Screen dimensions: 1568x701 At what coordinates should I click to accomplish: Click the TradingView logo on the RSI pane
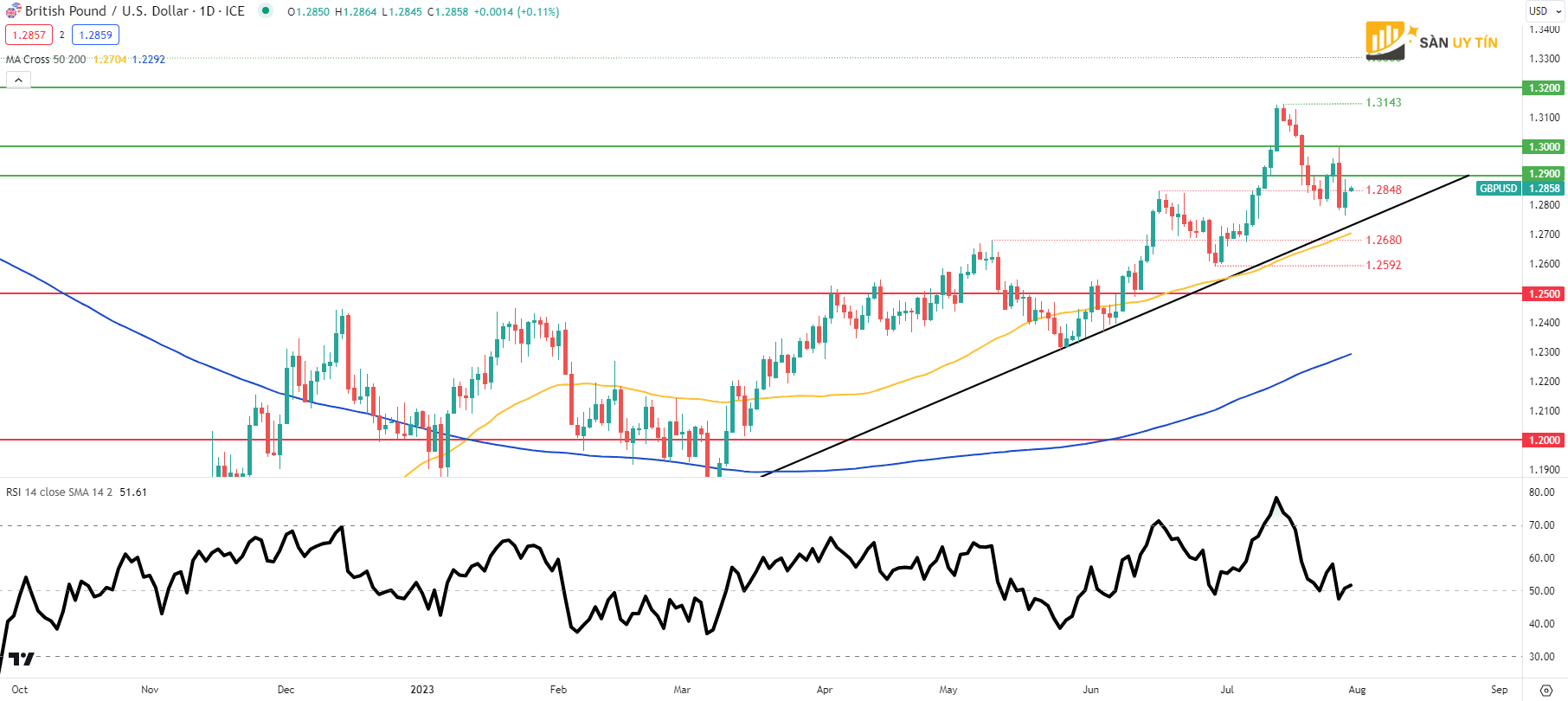(x=21, y=659)
